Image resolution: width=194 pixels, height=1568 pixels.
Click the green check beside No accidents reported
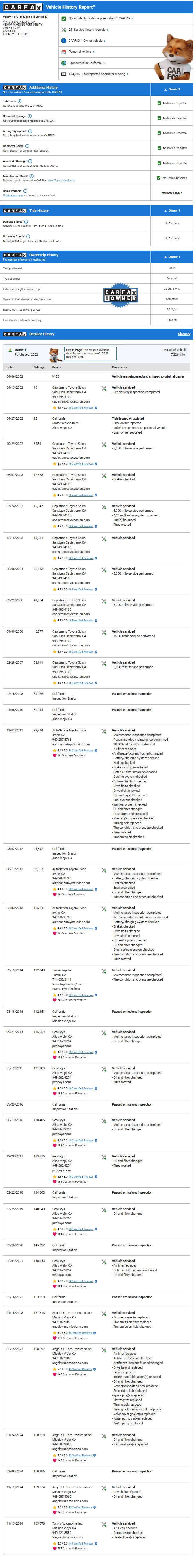pyautogui.click(x=64, y=18)
